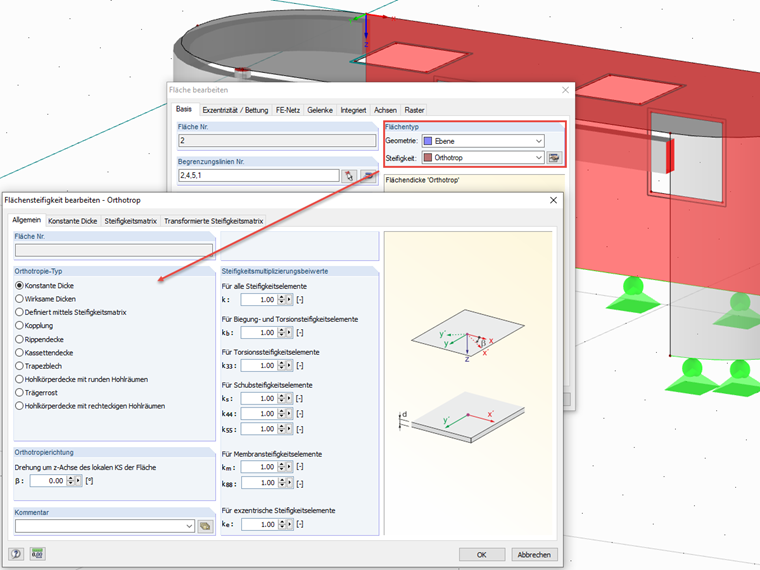Click the Fläche Nr. field showing 2
Image resolution: width=760 pixels, height=570 pixels.
click(x=277, y=141)
